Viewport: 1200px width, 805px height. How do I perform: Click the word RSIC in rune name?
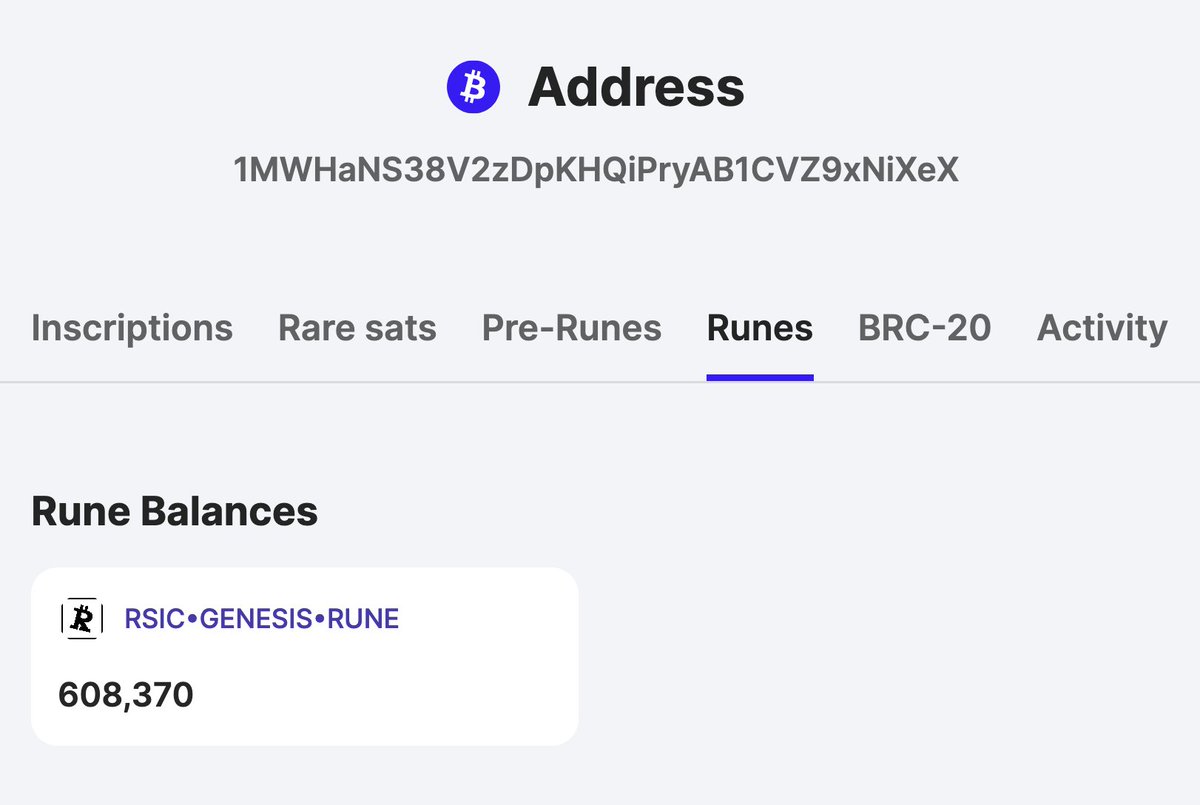coord(155,619)
